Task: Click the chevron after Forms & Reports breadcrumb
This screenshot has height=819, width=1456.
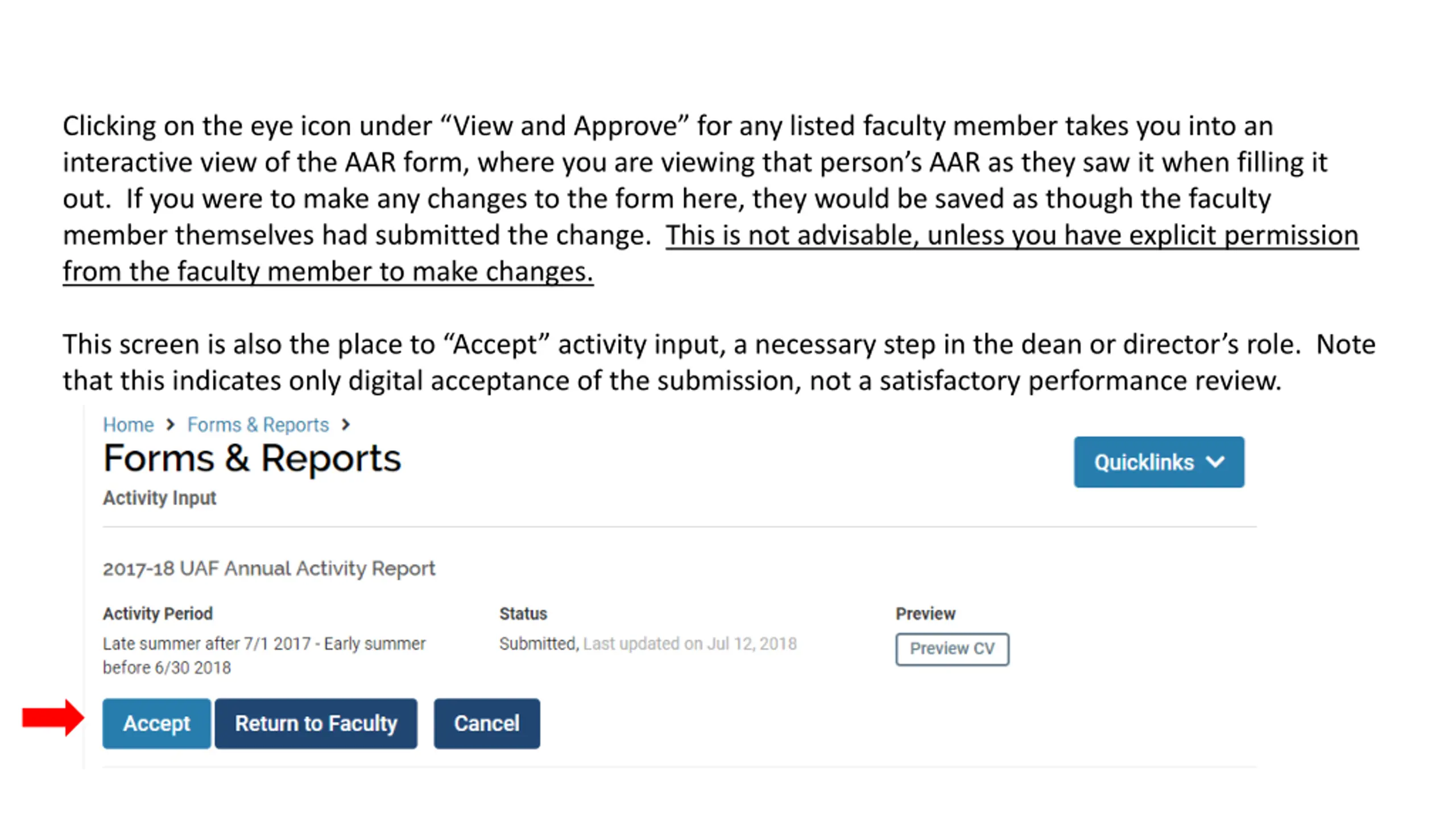Action: [345, 424]
